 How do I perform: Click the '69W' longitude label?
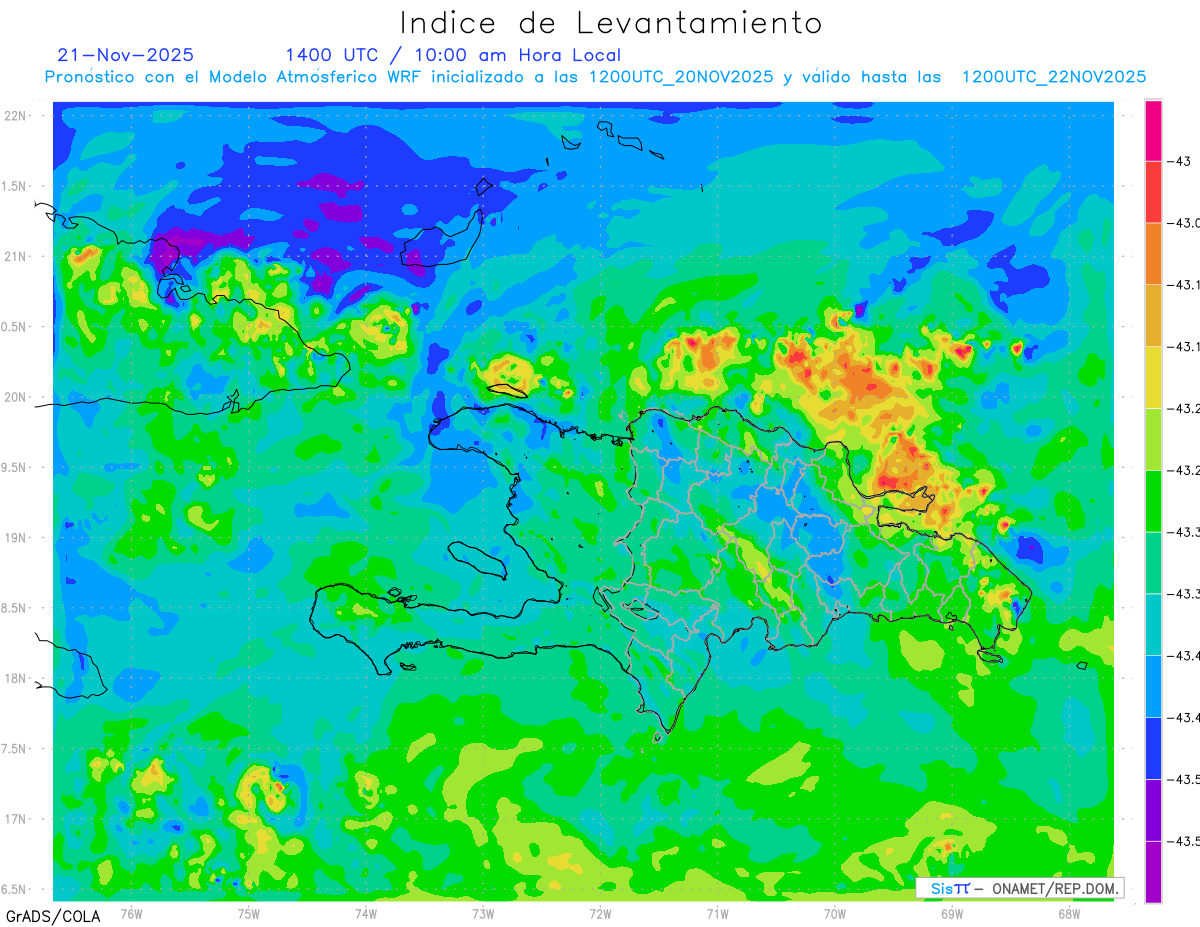[952, 913]
